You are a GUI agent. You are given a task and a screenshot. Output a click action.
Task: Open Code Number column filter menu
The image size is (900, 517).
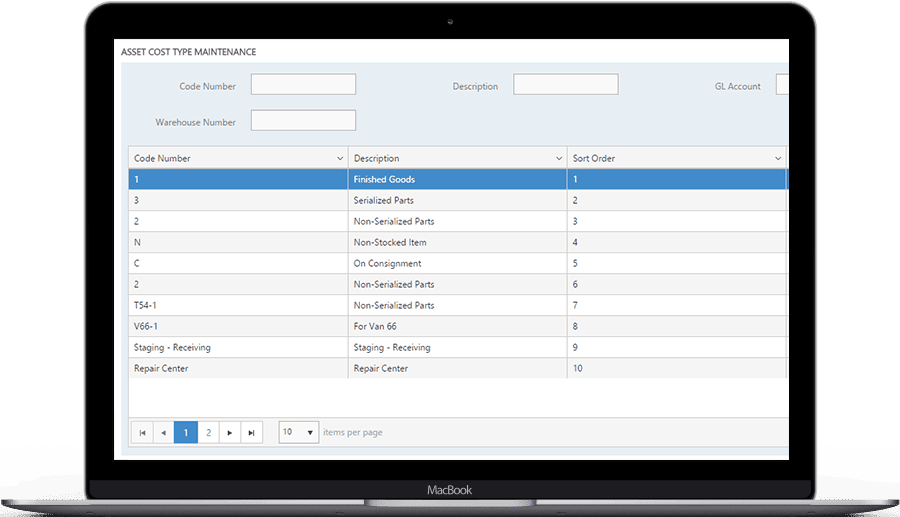[340, 158]
